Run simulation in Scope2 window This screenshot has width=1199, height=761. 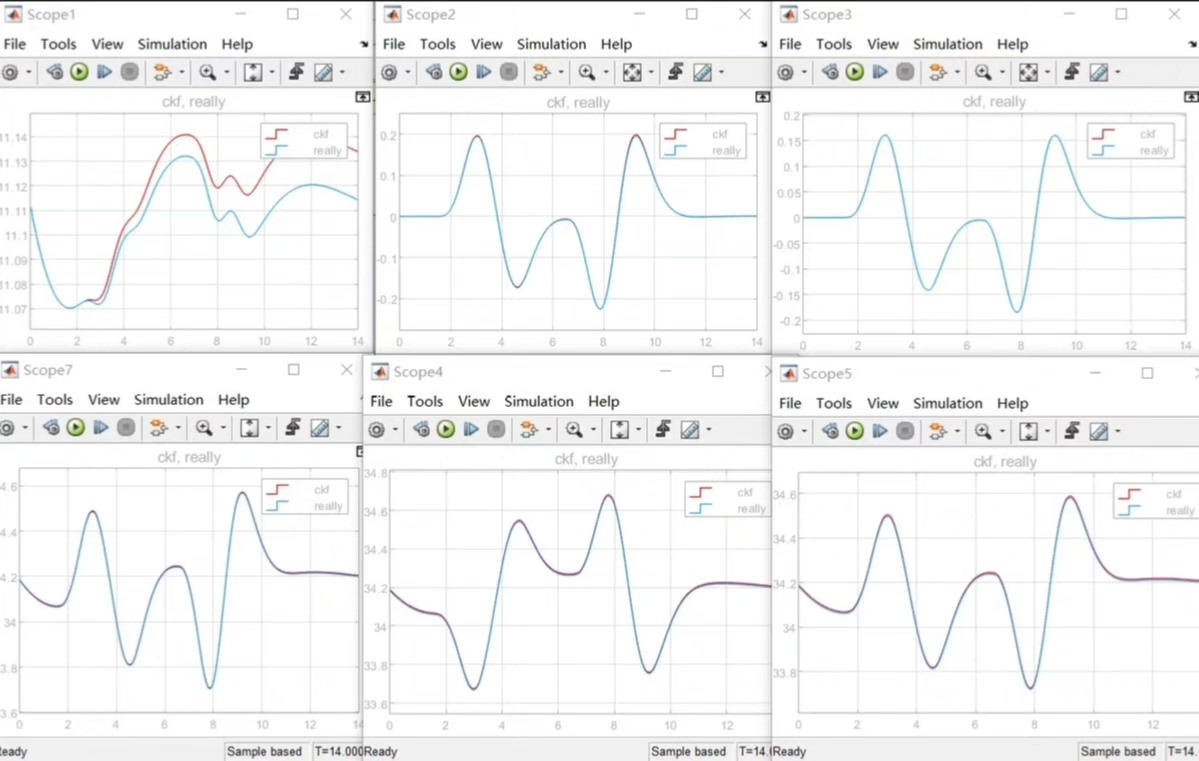click(458, 72)
